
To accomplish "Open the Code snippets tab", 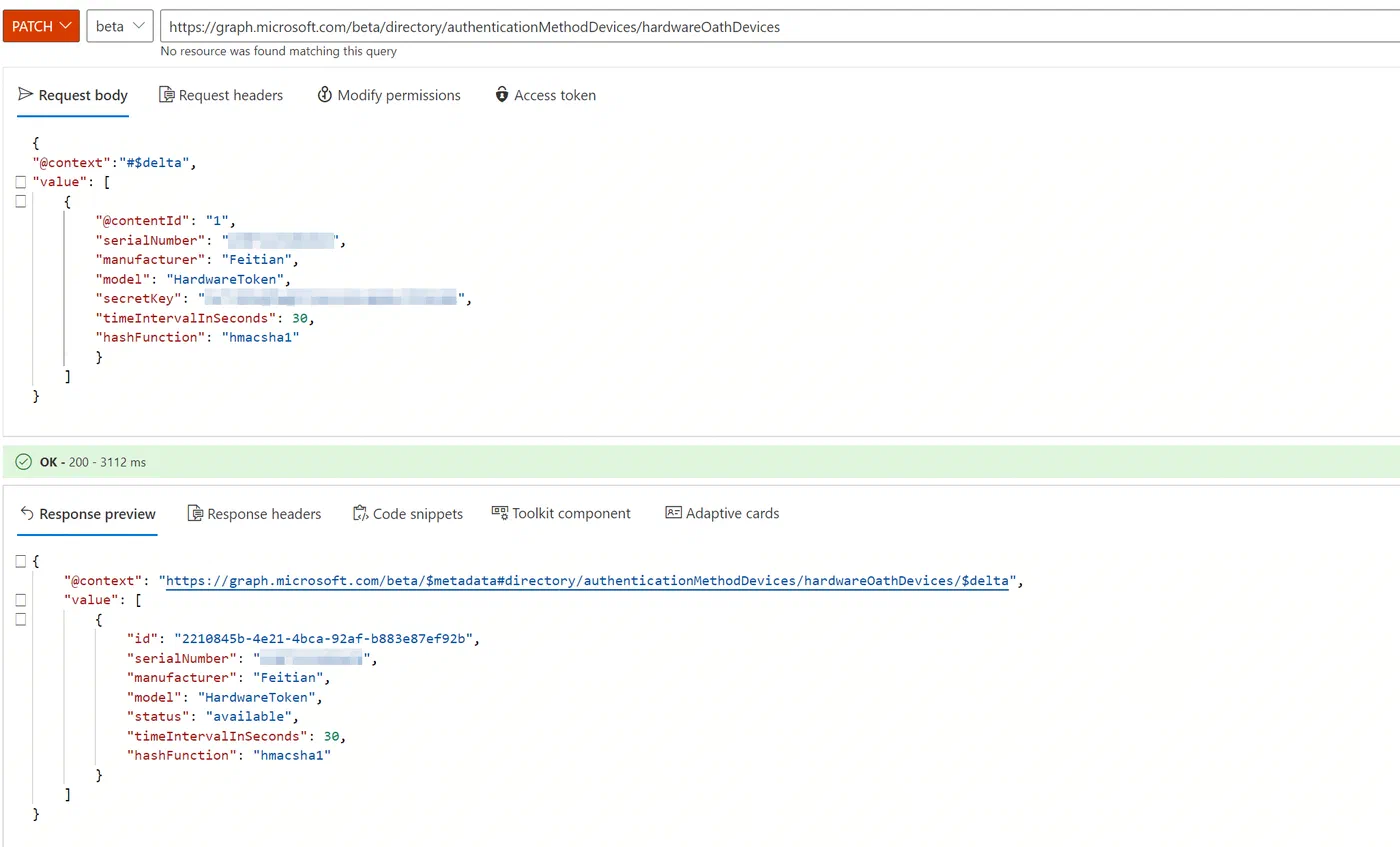I will 408,513.
